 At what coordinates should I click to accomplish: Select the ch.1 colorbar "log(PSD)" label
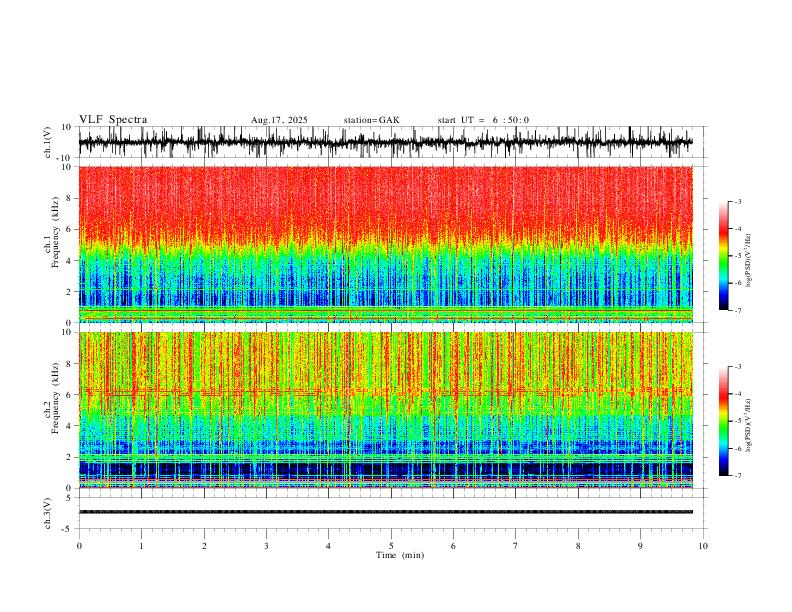click(749, 261)
